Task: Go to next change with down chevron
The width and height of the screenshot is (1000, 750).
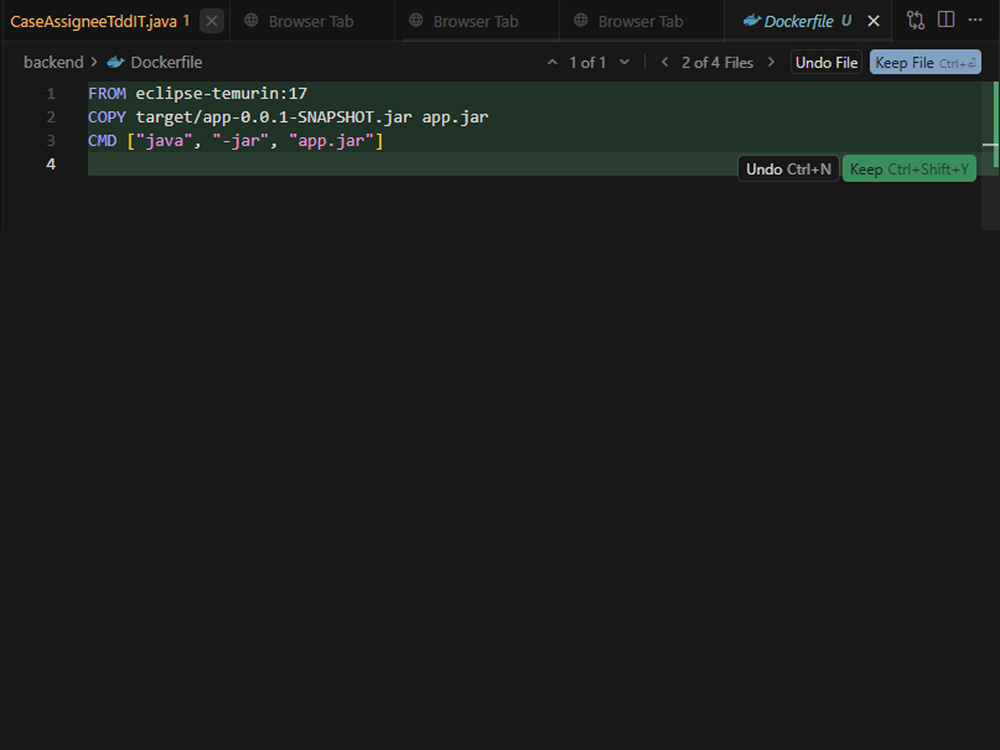Action: tap(624, 62)
